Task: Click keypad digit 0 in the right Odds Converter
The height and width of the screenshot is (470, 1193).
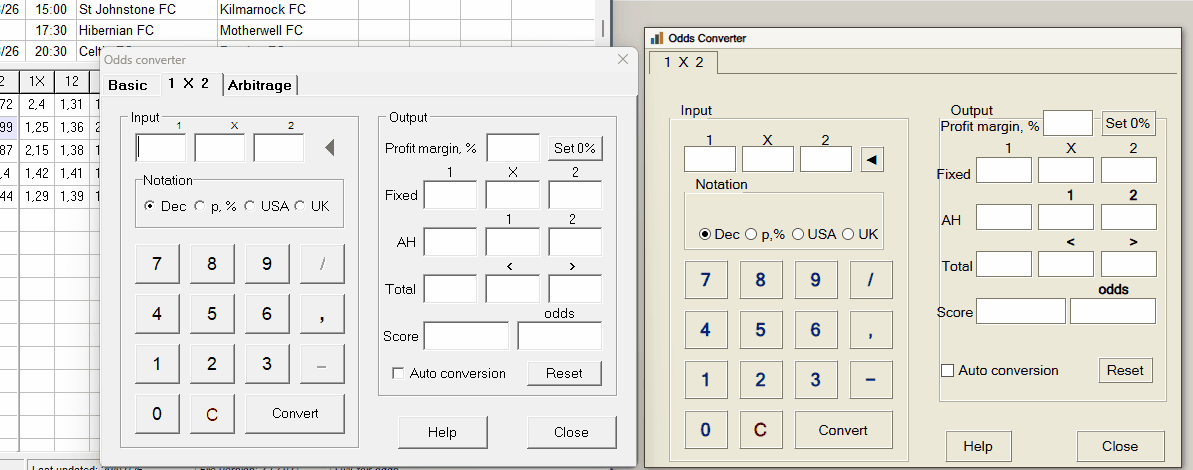Action: (x=705, y=430)
